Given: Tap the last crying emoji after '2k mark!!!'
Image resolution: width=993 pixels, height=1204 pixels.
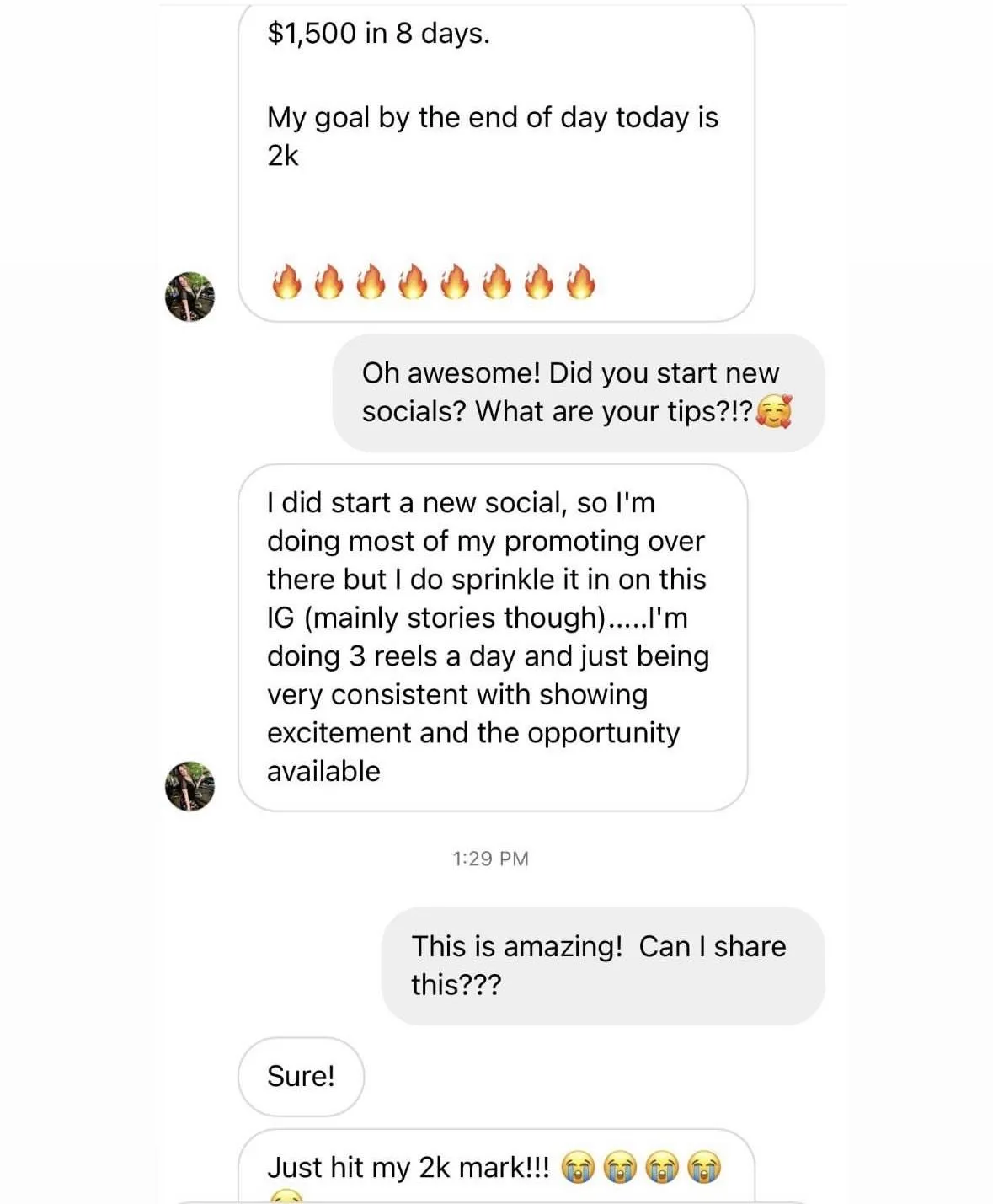Looking at the screenshot, I should [704, 1168].
